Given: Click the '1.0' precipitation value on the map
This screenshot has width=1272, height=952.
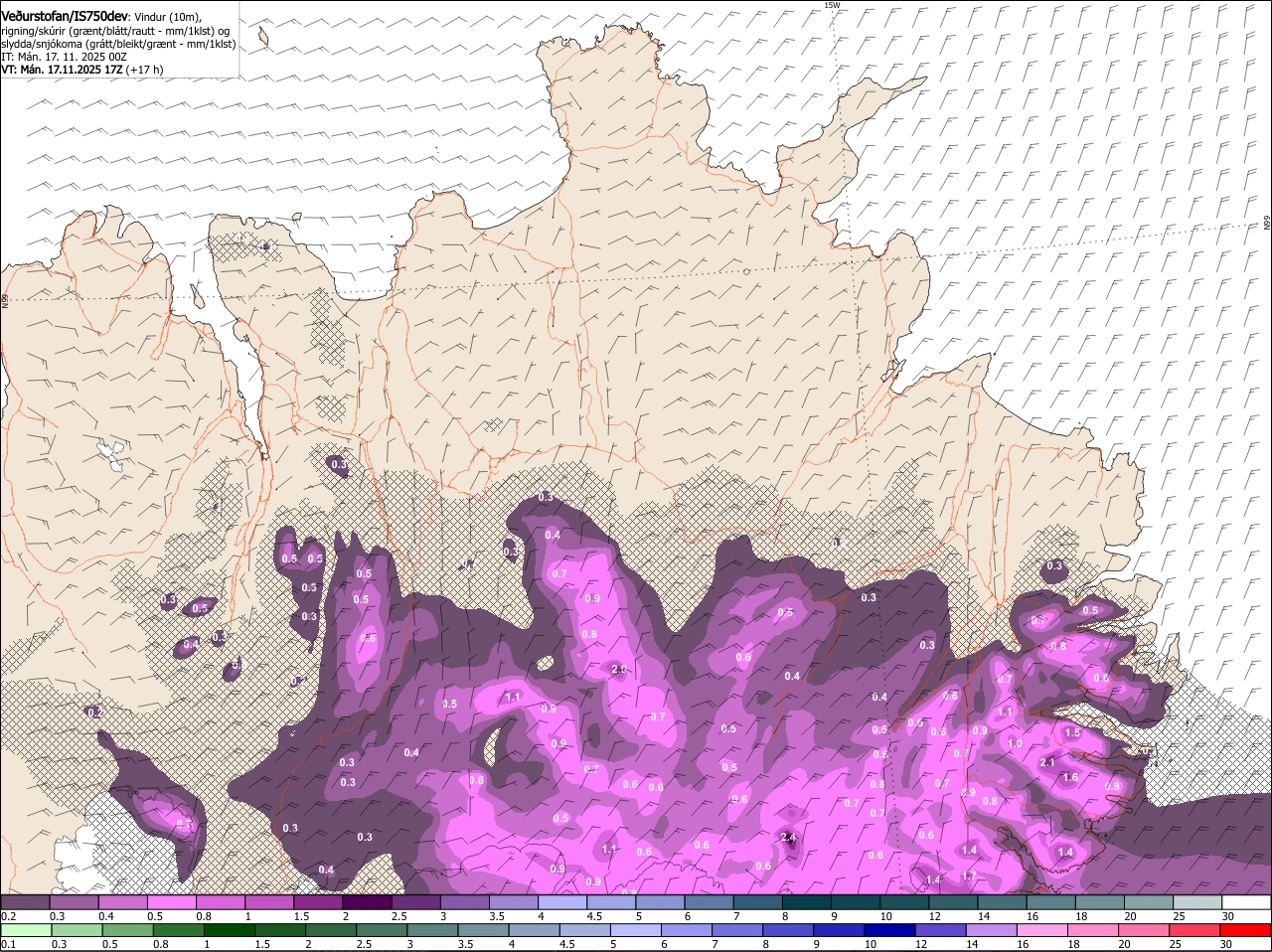Looking at the screenshot, I should (1015, 743).
